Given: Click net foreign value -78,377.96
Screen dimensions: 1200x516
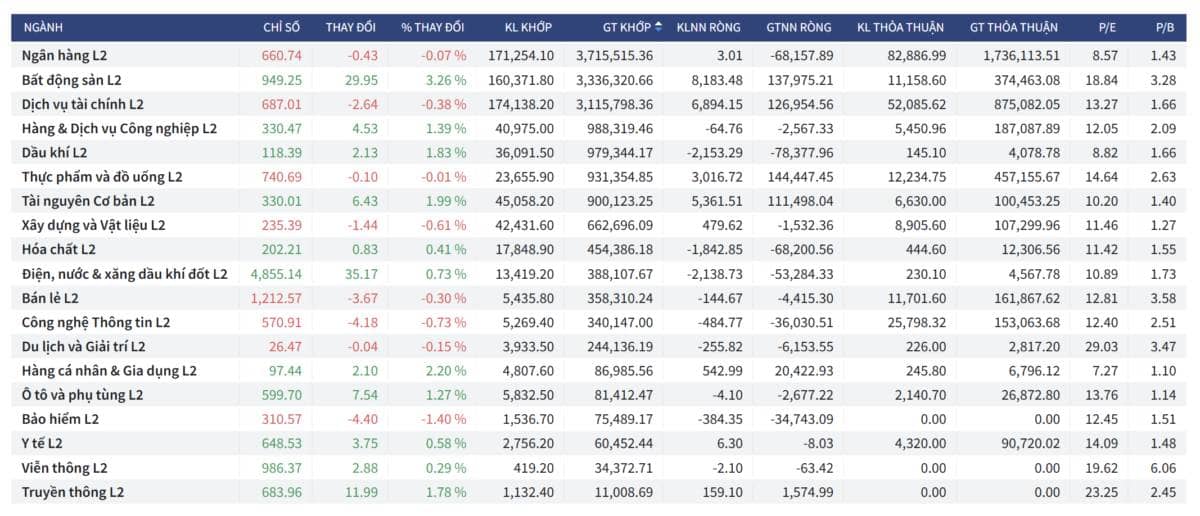Looking at the screenshot, I should [800, 152].
